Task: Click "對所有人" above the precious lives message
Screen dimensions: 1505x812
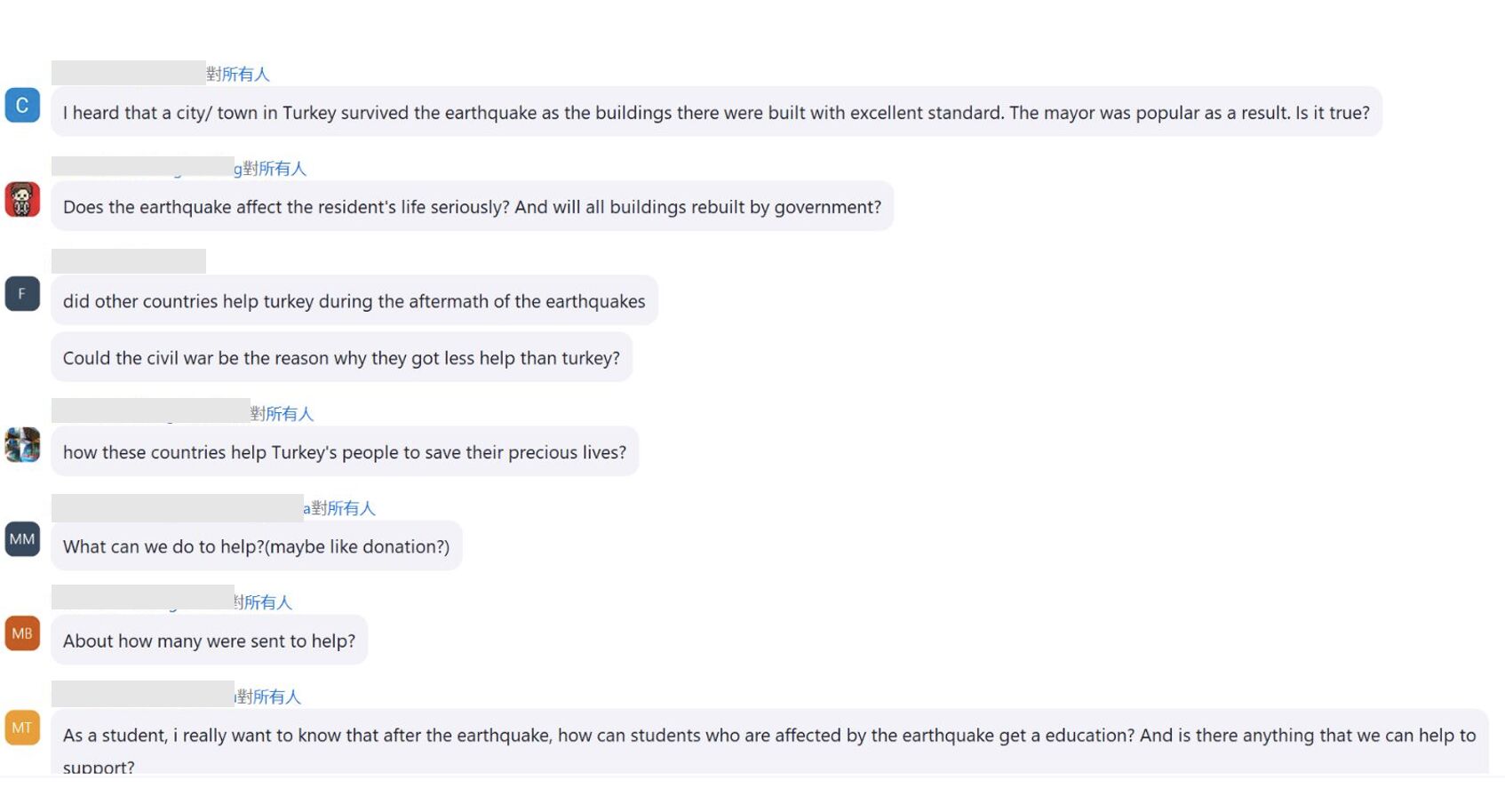Action: 282,414
